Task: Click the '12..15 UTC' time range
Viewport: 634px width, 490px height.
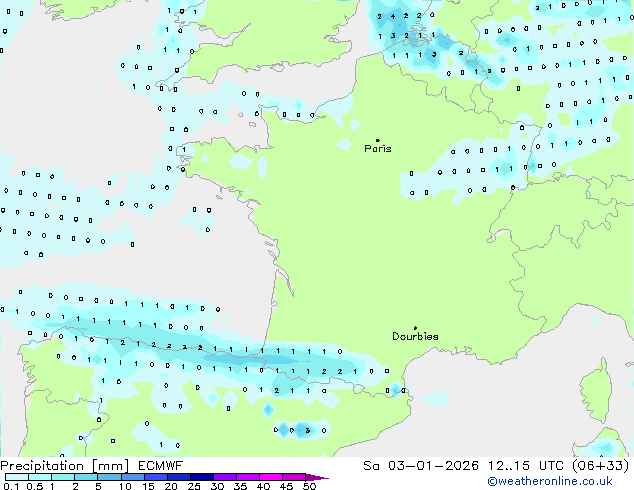Action: pyautogui.click(x=526, y=466)
